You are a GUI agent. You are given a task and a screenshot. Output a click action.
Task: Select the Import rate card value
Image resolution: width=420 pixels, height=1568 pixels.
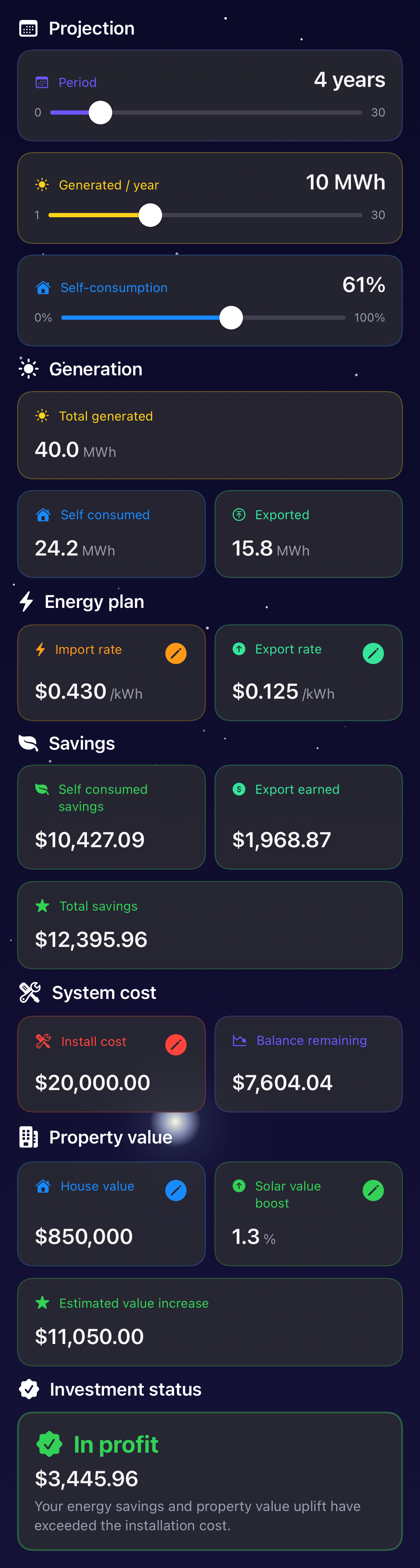point(88,692)
